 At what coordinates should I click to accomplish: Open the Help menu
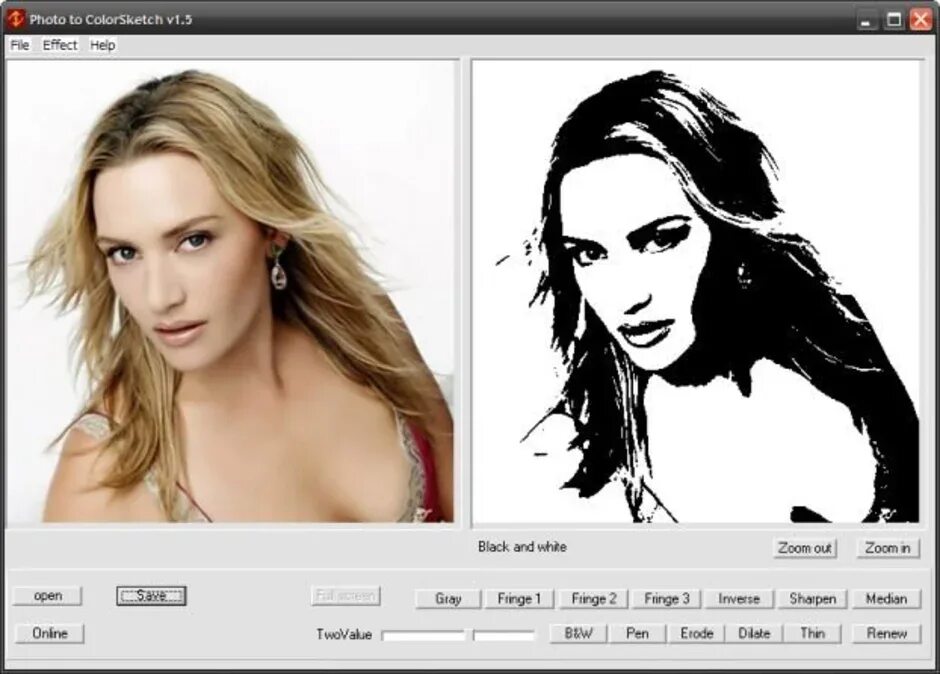(x=103, y=45)
